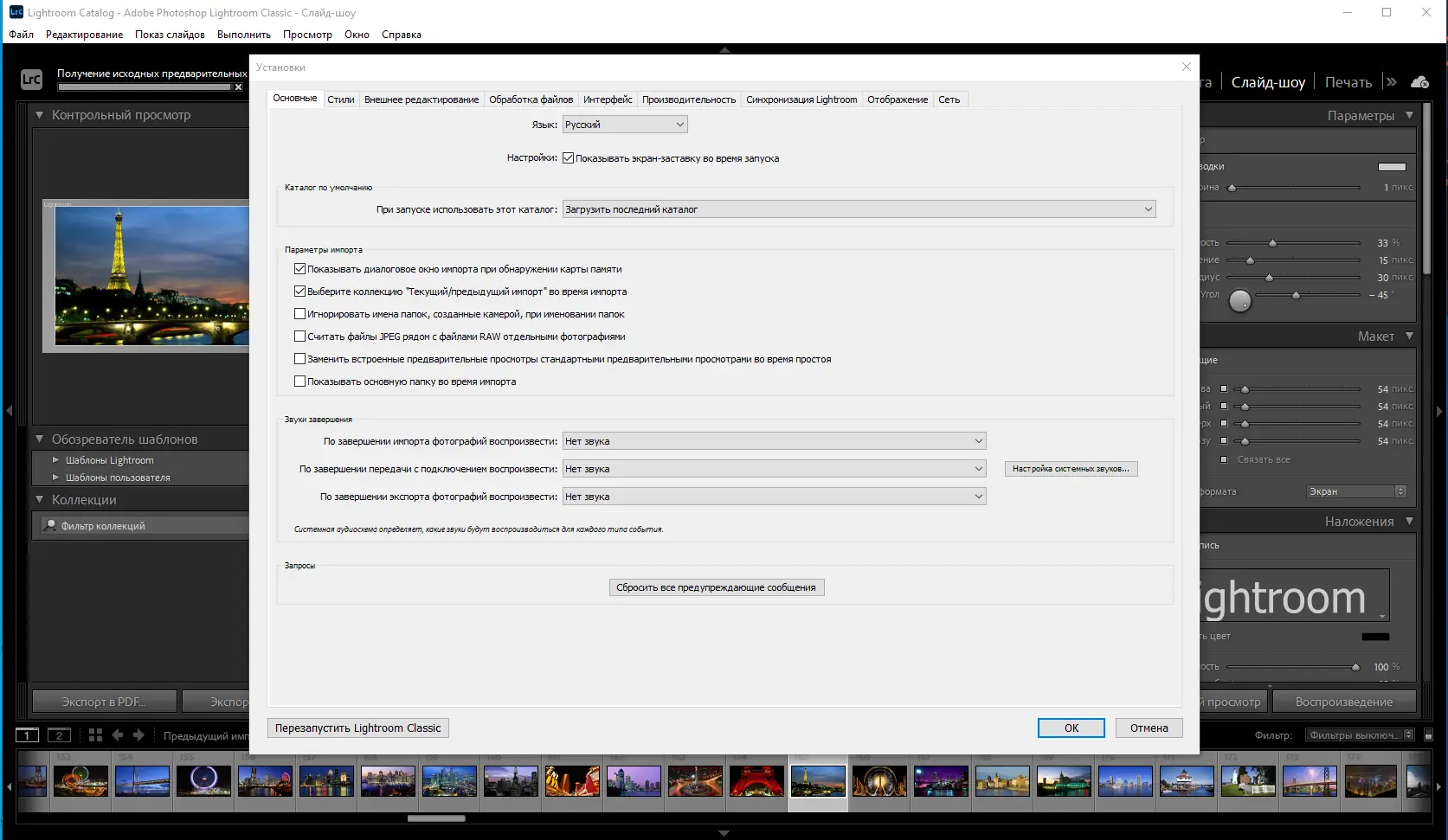The image size is (1448, 840).
Task: Switch to the 'Печать' module
Action: pyautogui.click(x=1348, y=82)
